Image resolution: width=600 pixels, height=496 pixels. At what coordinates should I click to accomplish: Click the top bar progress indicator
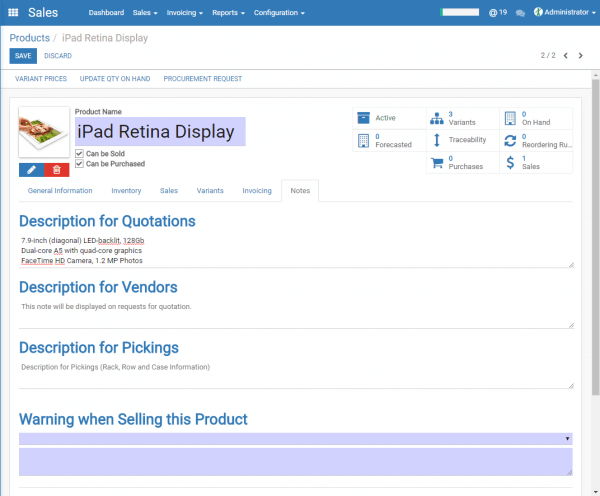[x=459, y=12]
